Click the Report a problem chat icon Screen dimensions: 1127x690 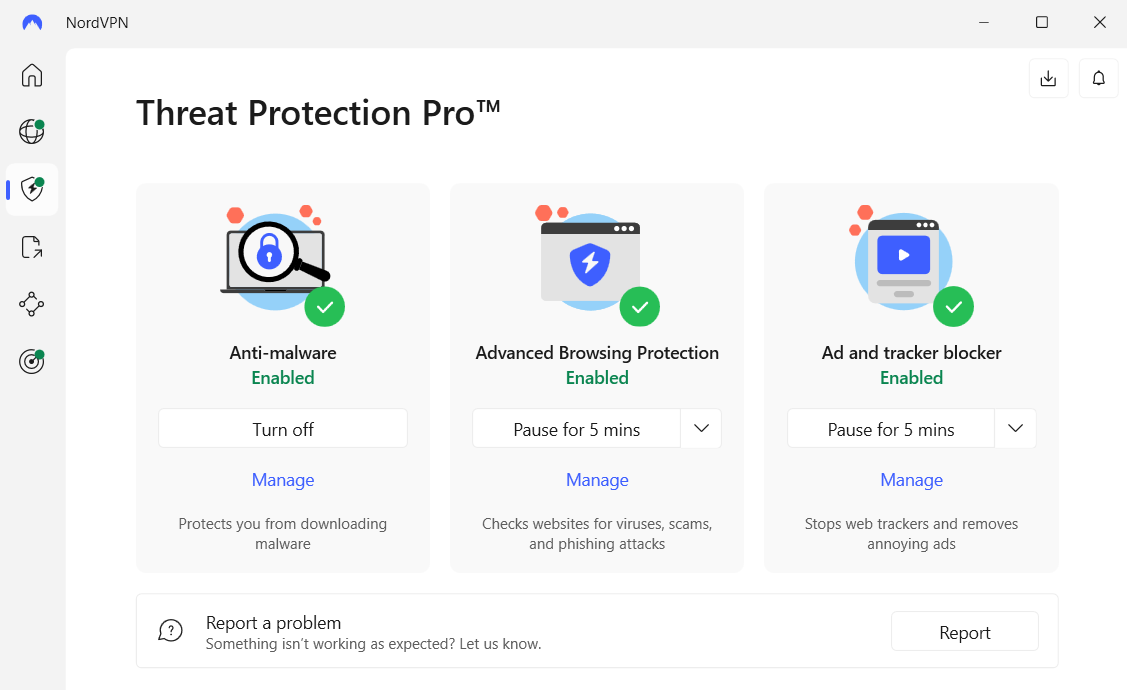click(171, 630)
